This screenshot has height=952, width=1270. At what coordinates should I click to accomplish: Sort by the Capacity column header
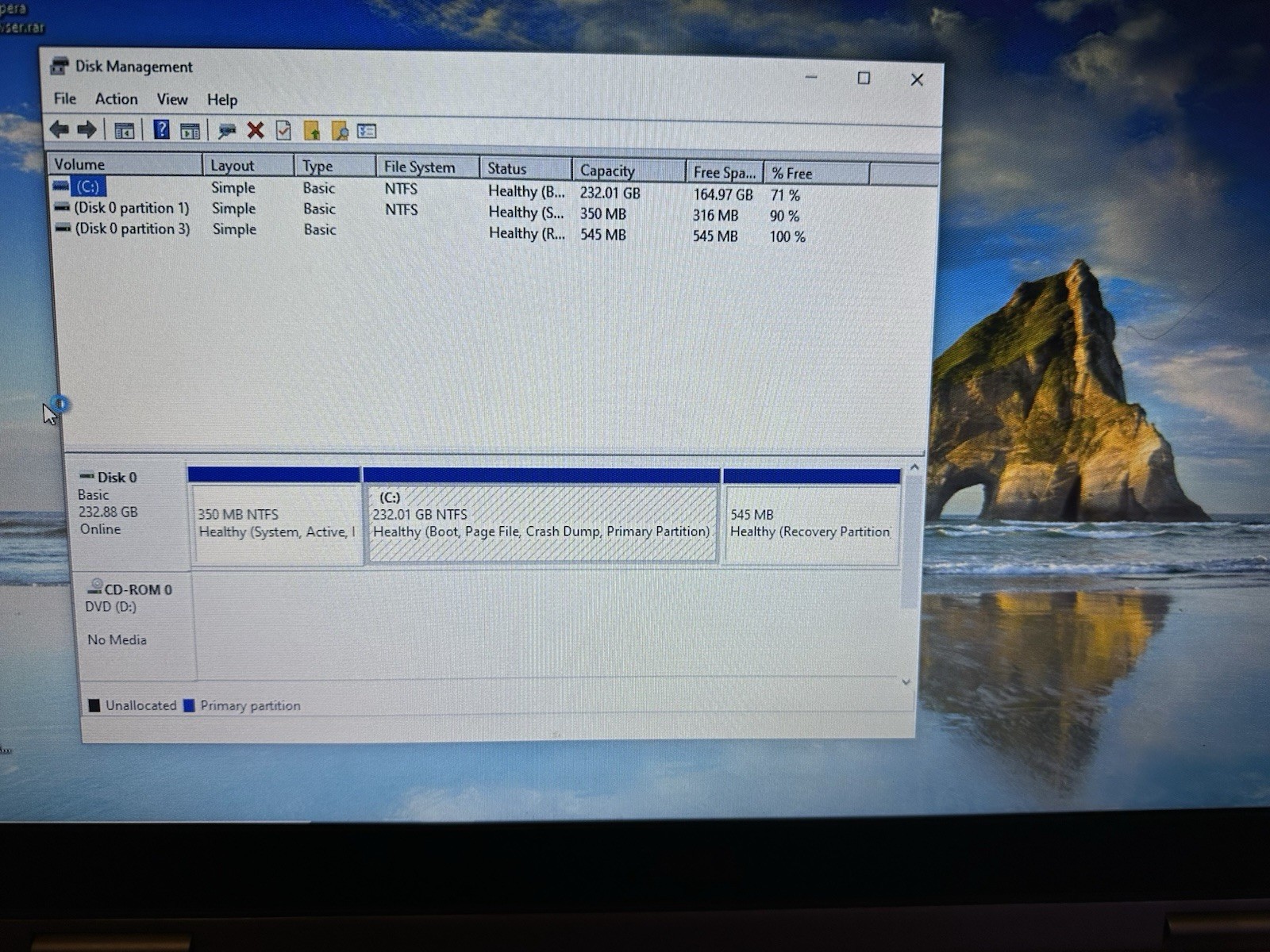tap(629, 171)
